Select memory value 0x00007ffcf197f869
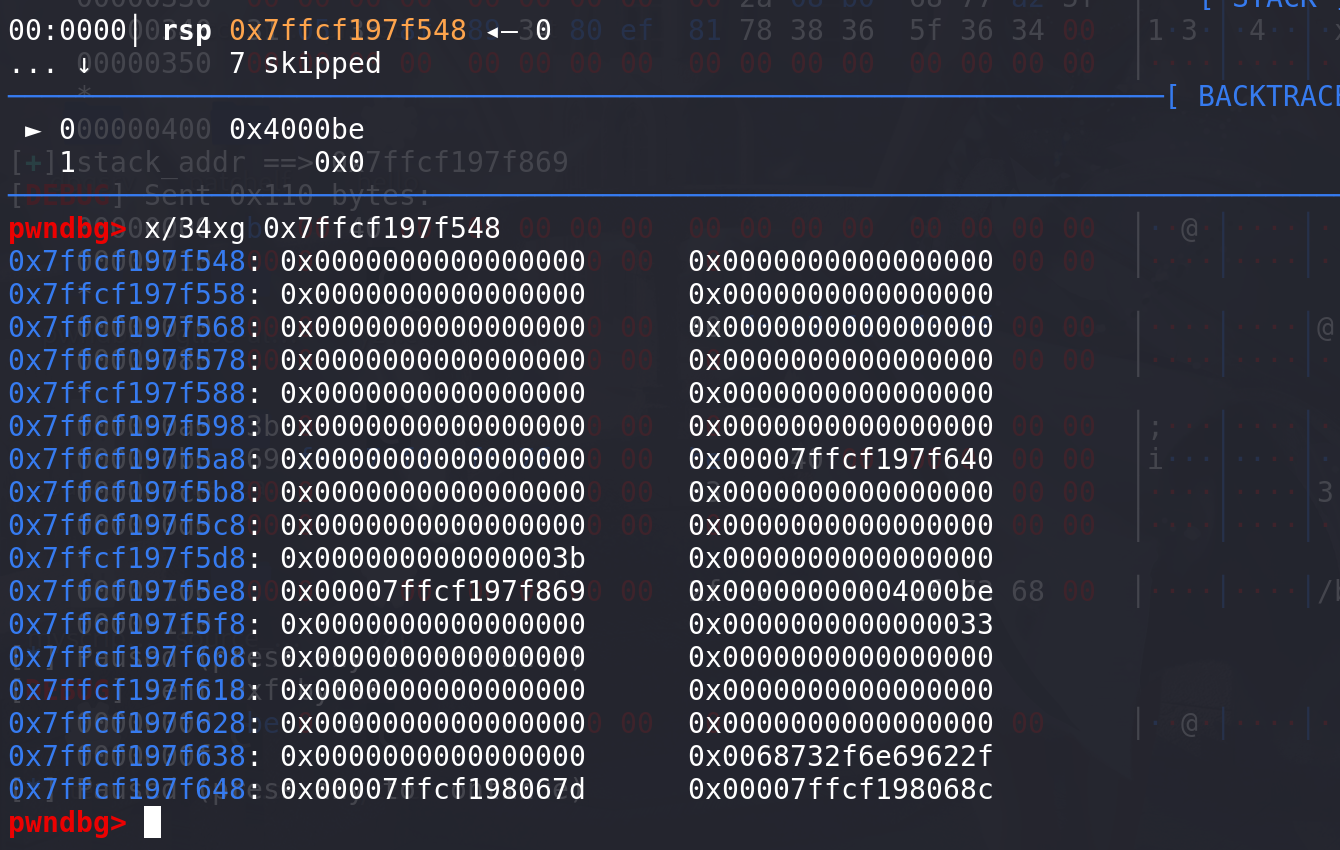The image size is (1340, 850). (433, 592)
